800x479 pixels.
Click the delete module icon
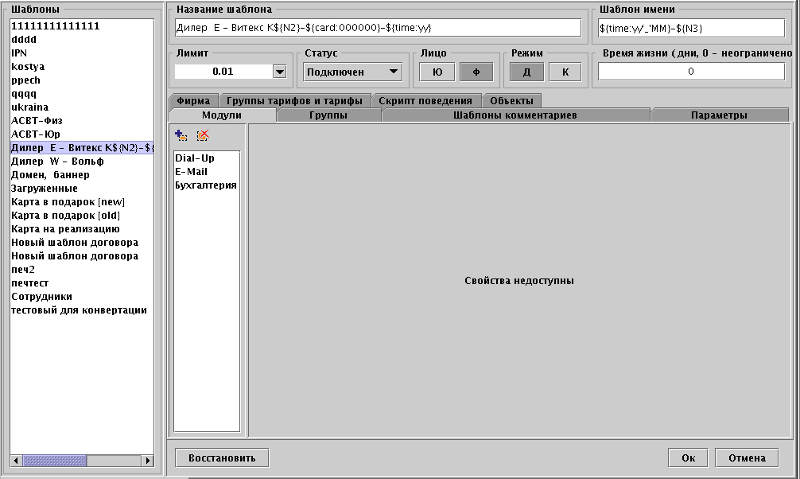[202, 136]
